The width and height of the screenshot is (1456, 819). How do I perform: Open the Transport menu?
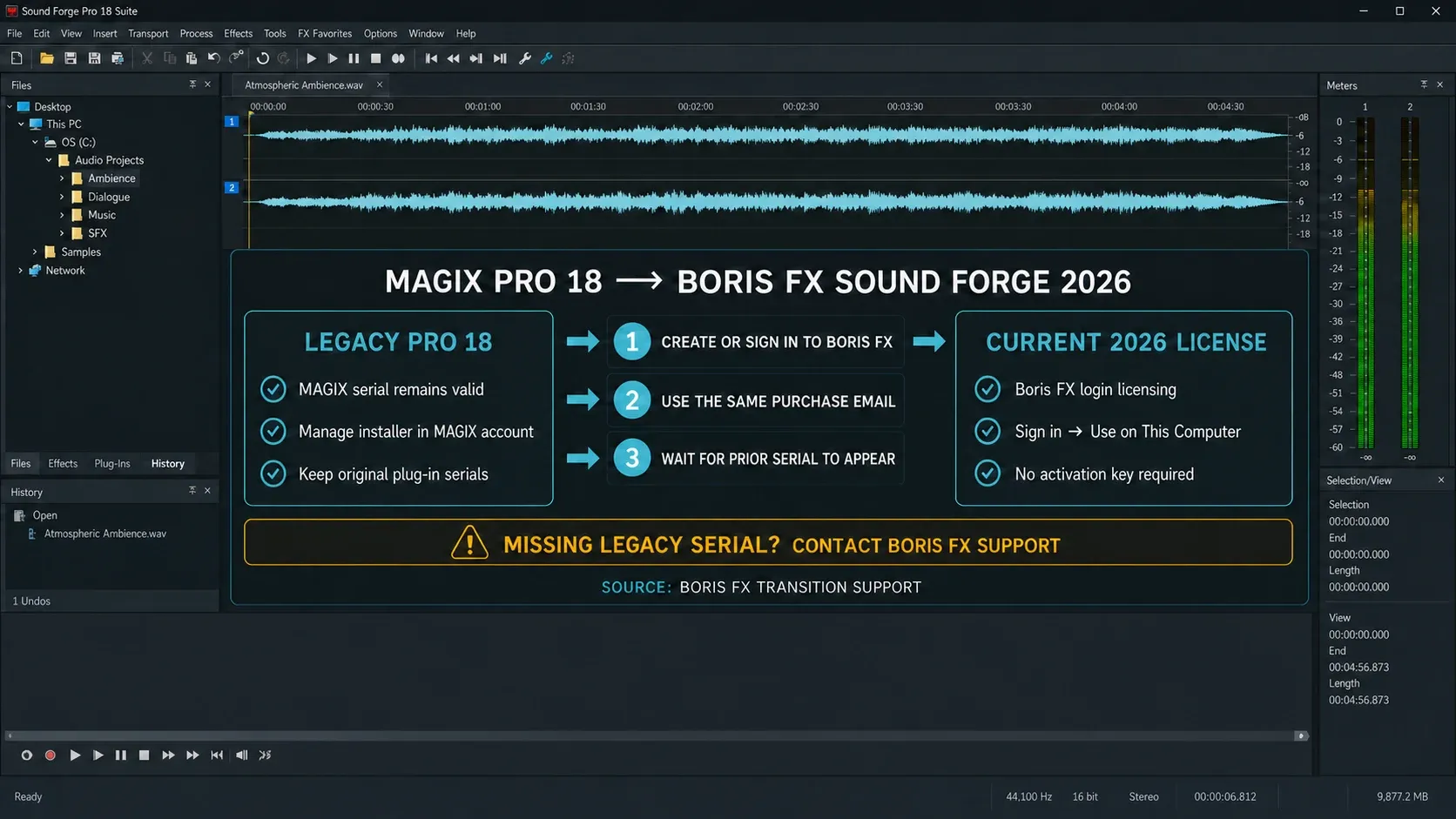(148, 33)
